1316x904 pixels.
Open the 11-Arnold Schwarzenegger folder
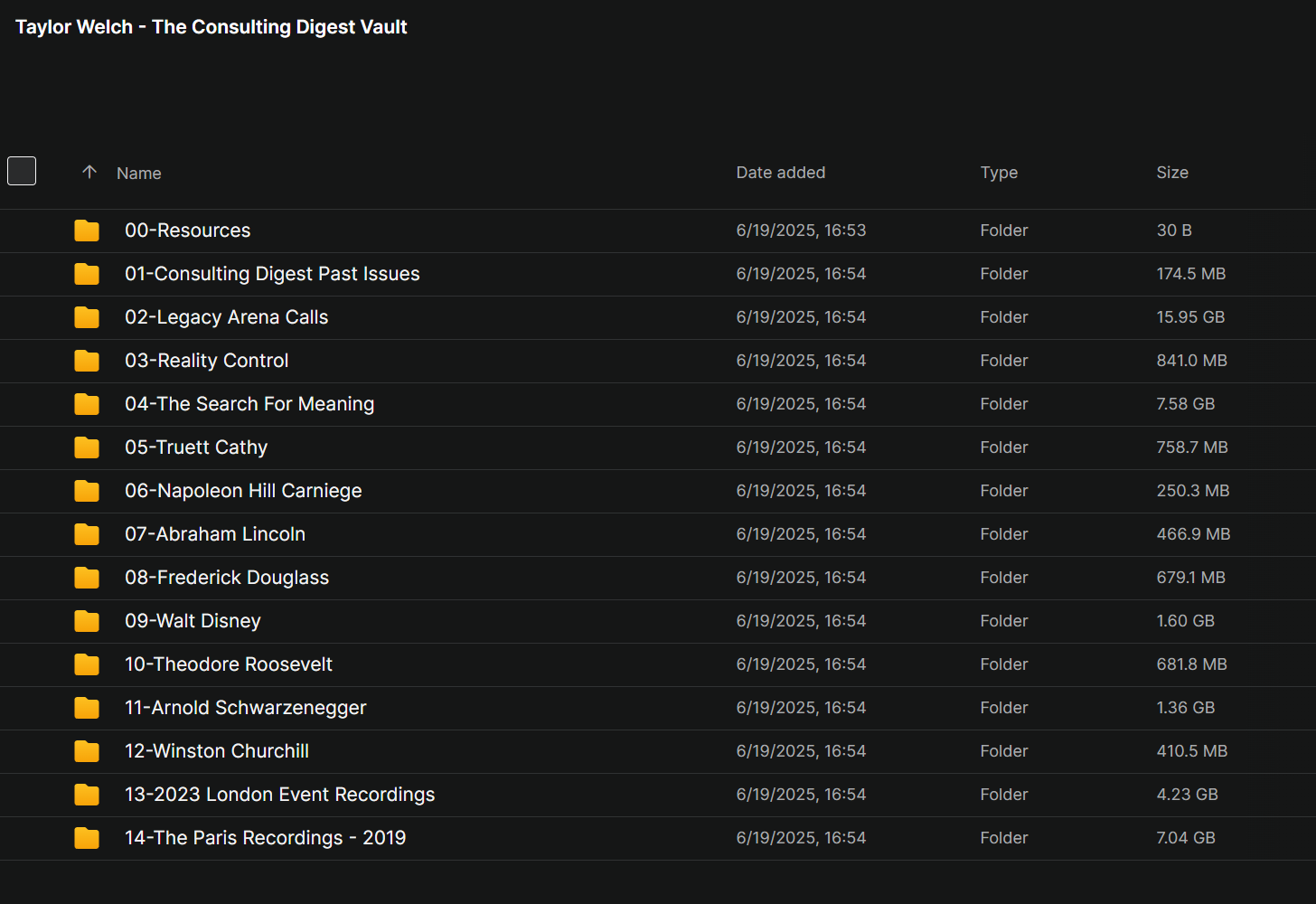pyautogui.click(x=246, y=708)
